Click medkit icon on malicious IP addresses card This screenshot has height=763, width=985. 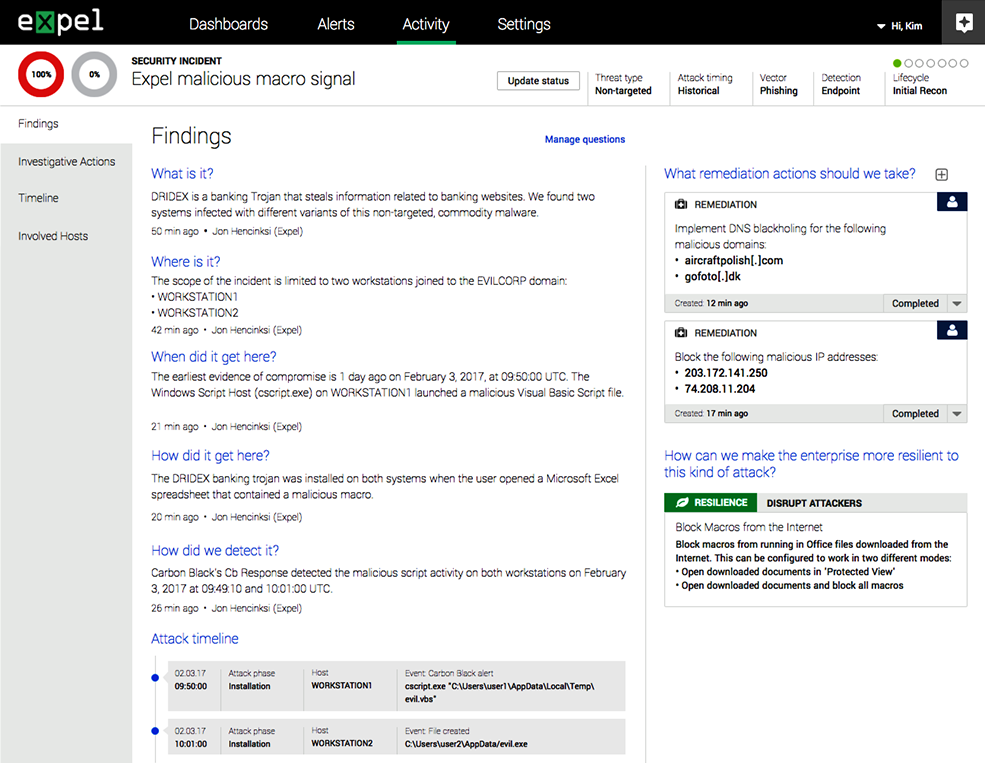pos(681,333)
